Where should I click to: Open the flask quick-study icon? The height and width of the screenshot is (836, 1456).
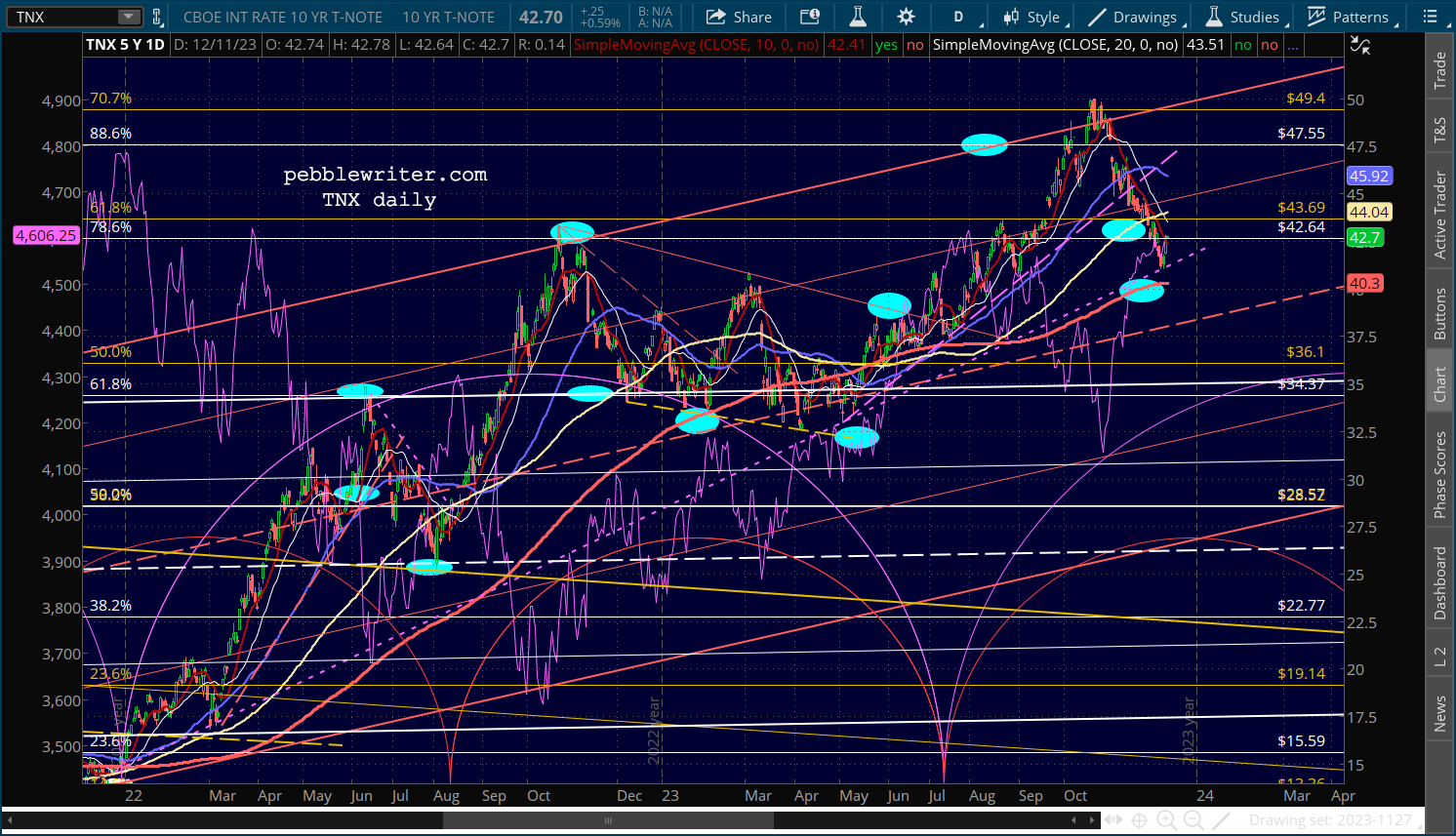click(858, 17)
